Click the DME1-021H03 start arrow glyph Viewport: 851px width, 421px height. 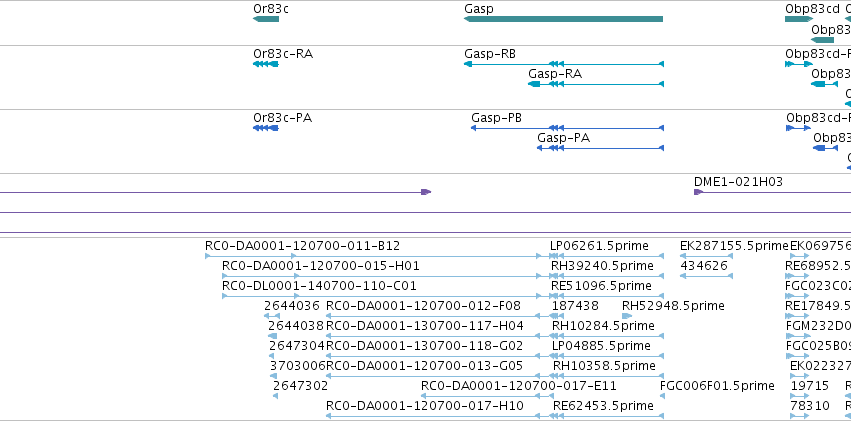coord(698,192)
